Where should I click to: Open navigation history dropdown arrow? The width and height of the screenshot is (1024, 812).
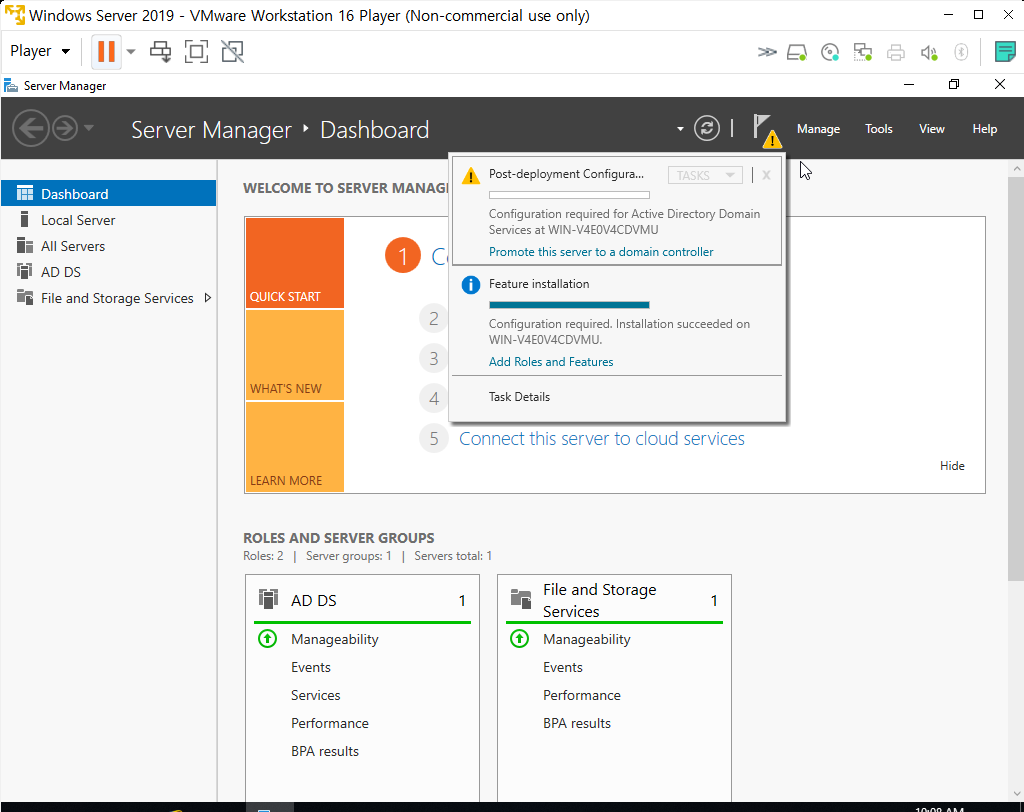pyautogui.click(x=89, y=128)
